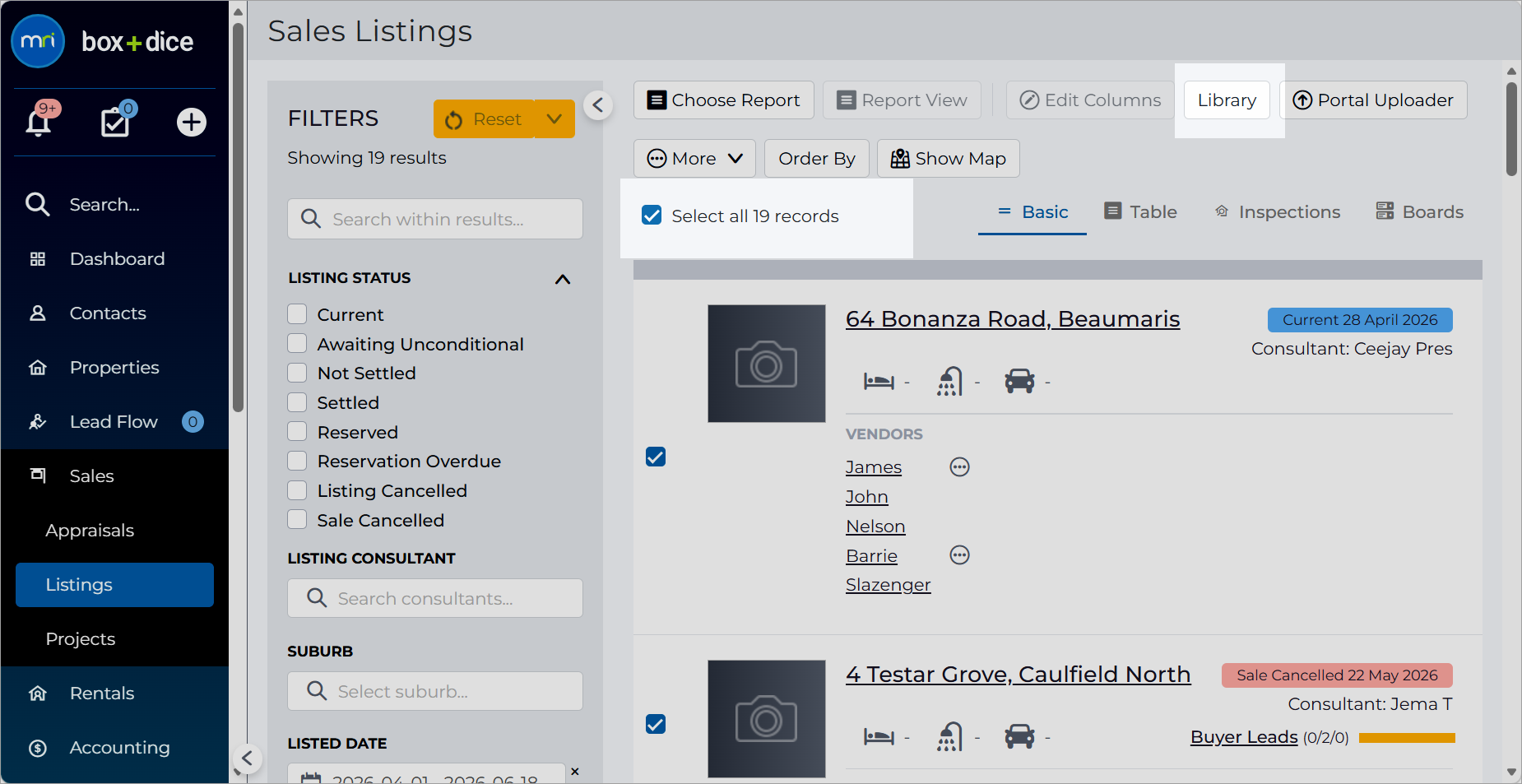This screenshot has height=784, width=1522.
Task: Switch to the Inspections tab
Action: 1278,212
